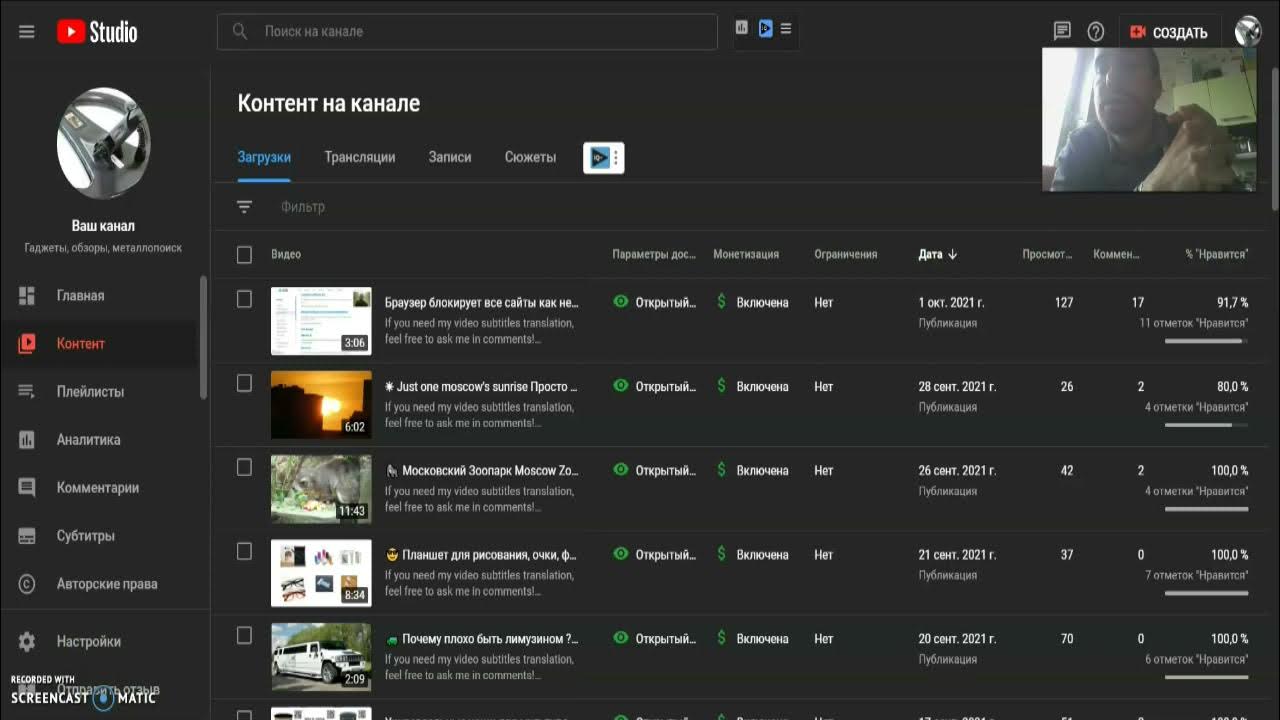Open monetization Включена dropdown for Планшет video
The width and height of the screenshot is (1280, 720).
pyautogui.click(x=762, y=555)
